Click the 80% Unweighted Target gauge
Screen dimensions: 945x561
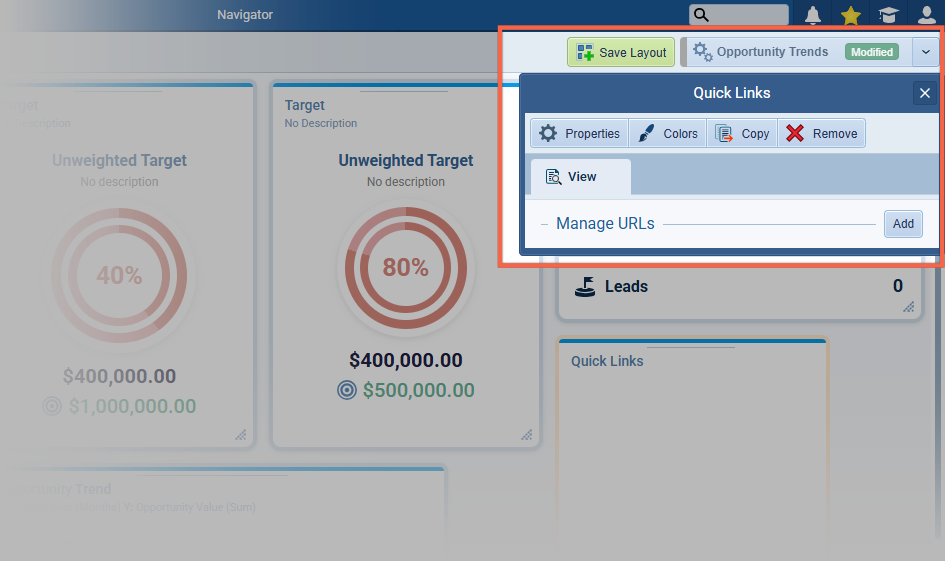pos(405,267)
